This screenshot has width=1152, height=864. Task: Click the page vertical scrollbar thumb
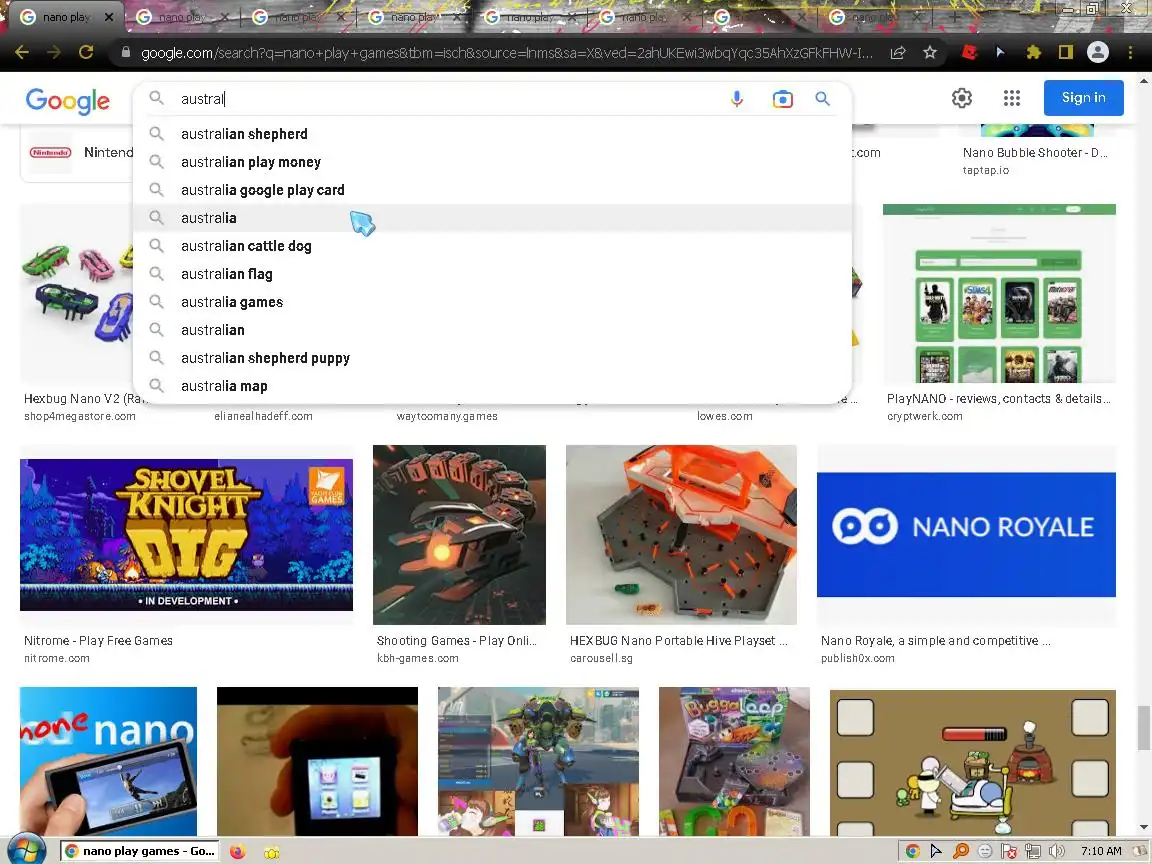click(1144, 727)
